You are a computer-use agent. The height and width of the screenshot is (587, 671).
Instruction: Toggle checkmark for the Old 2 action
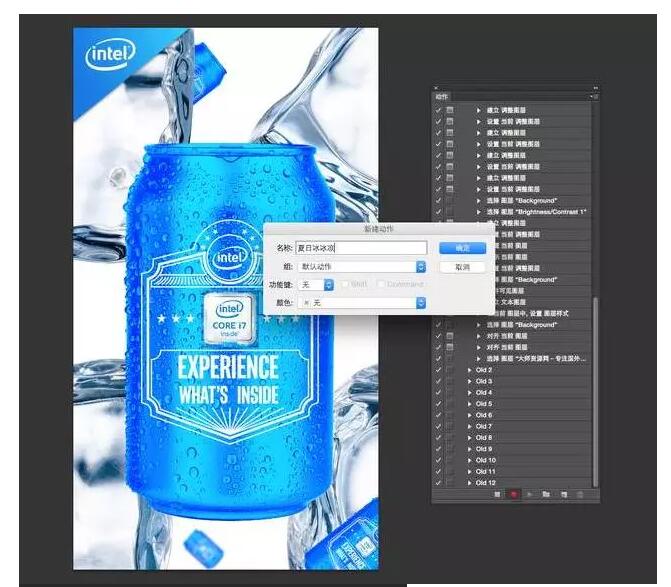click(438, 370)
